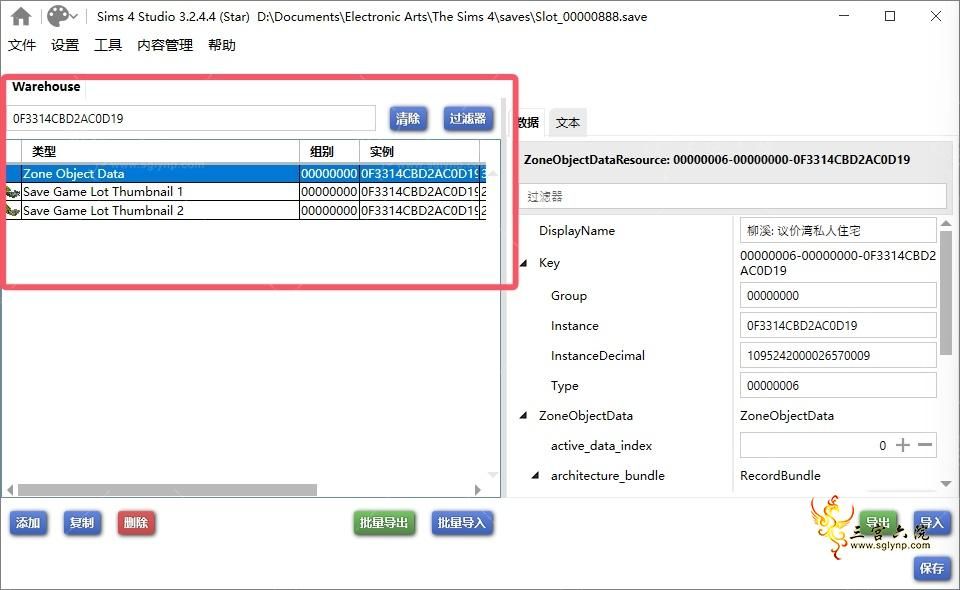Click the 保存 save button

click(x=932, y=568)
